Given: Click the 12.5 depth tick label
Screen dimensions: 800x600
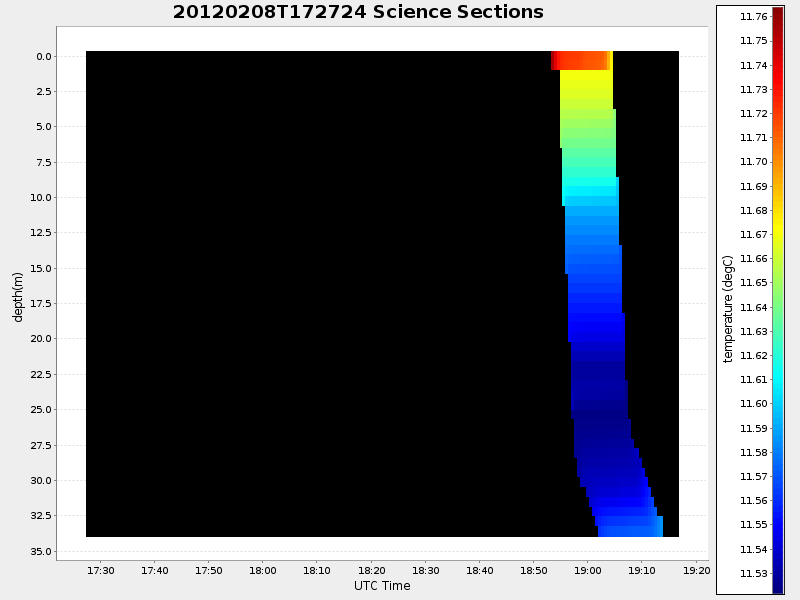Looking at the screenshot, I should [x=41, y=233].
